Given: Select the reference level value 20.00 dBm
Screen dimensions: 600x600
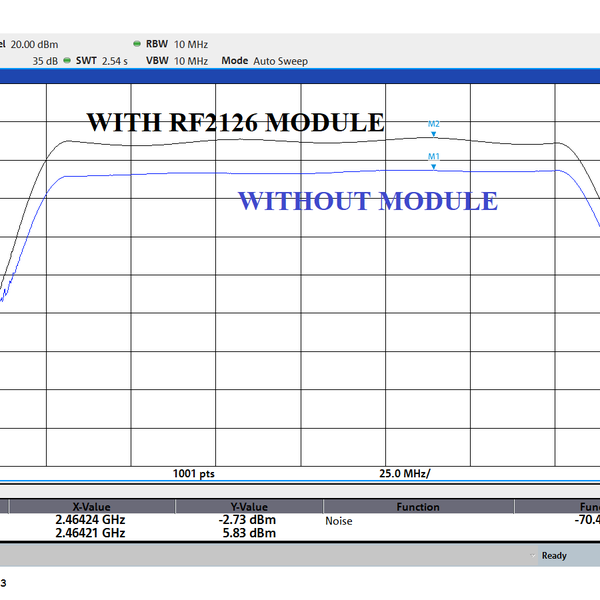Looking at the screenshot, I should [34, 44].
